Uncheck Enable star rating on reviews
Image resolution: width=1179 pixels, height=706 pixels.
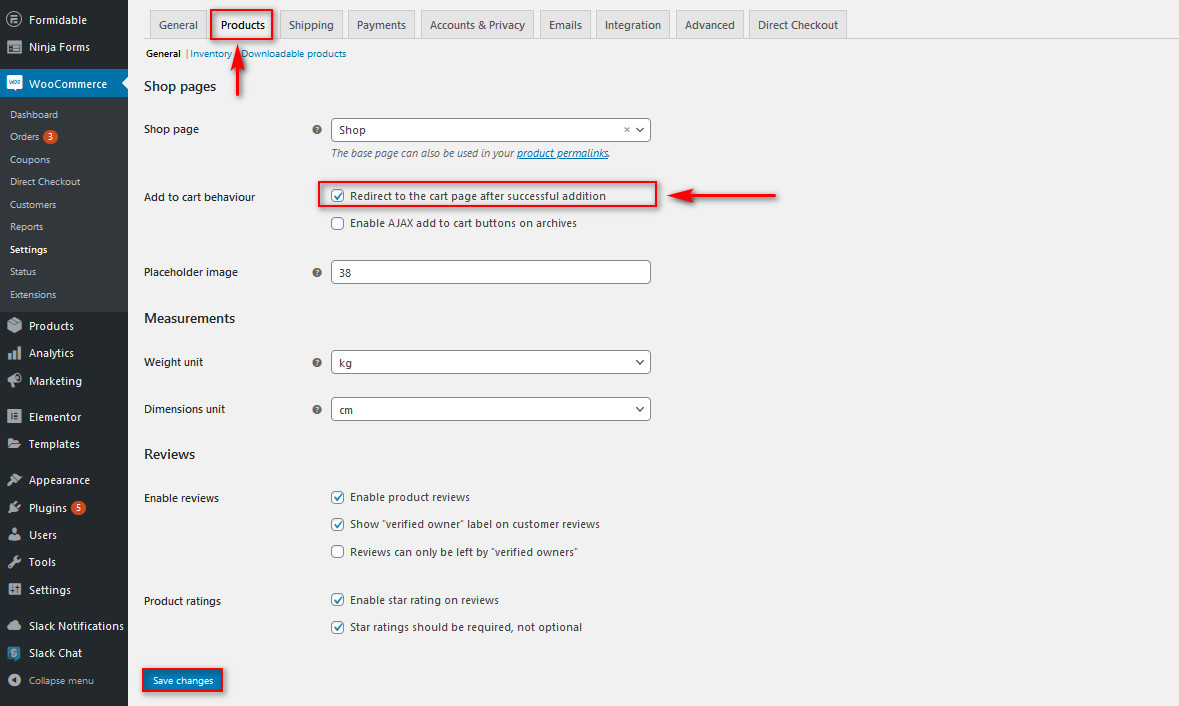(338, 600)
